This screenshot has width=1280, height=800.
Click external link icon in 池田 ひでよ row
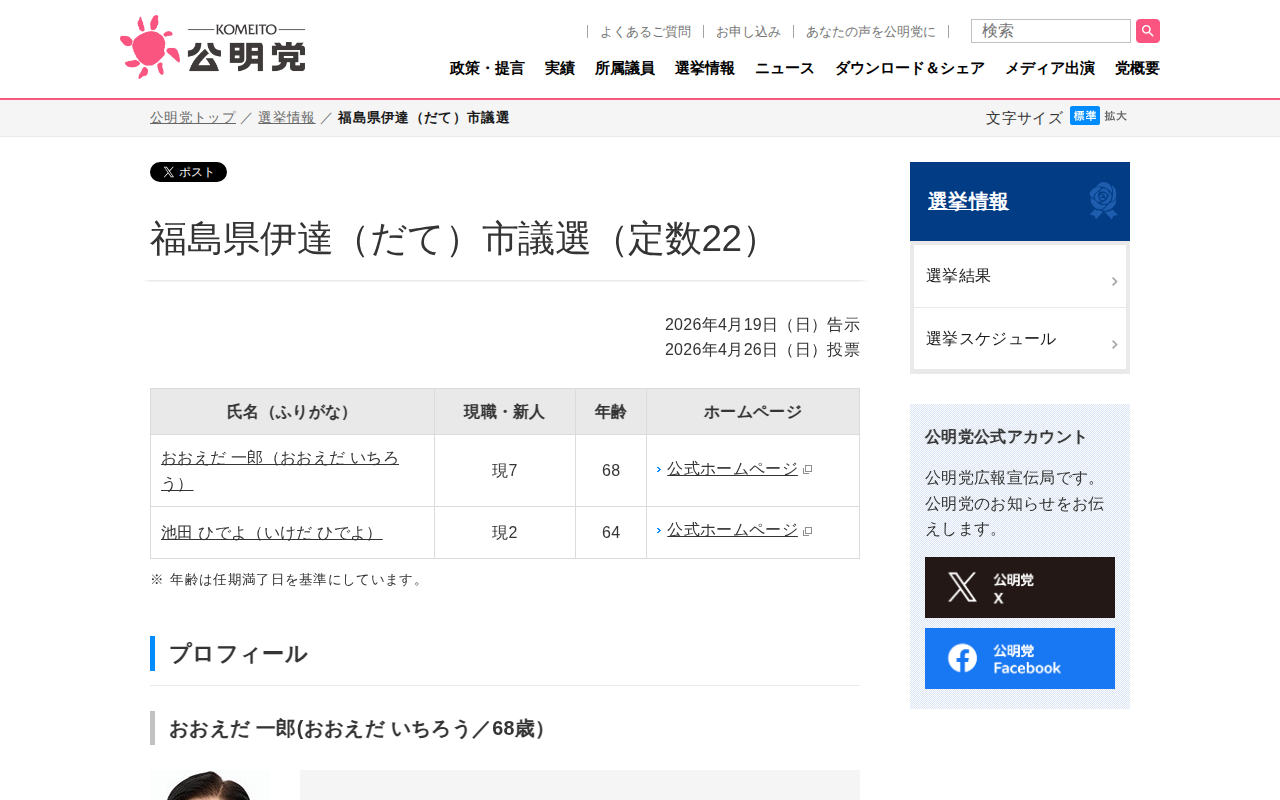808,531
